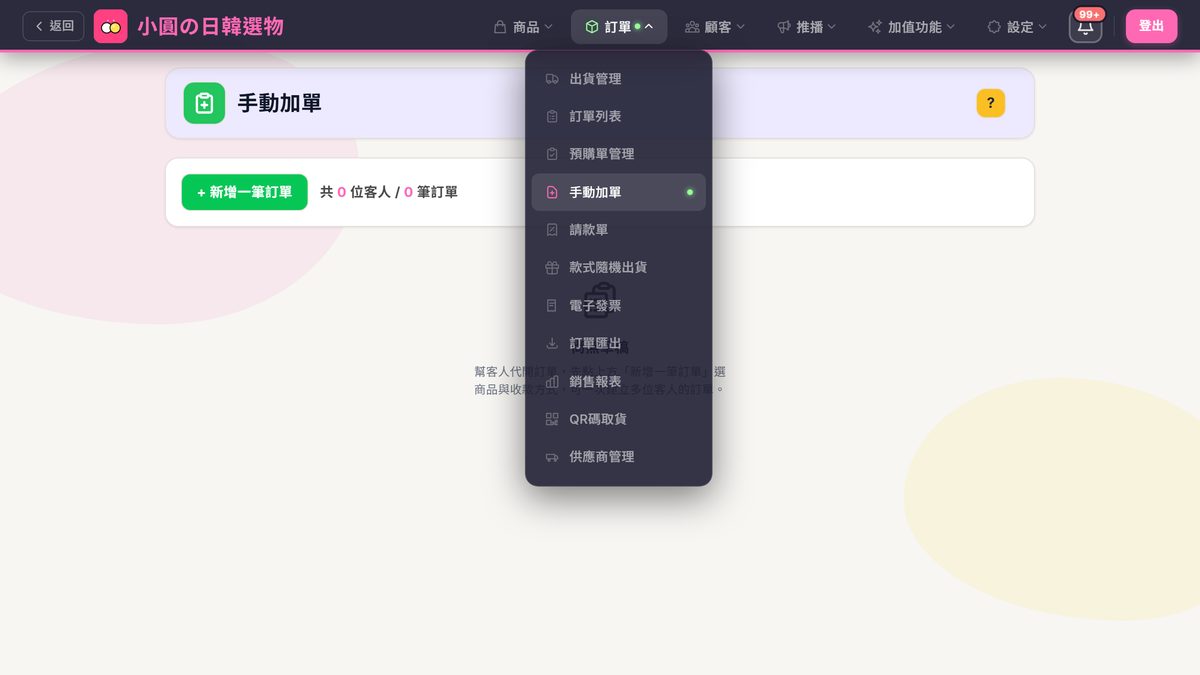
Task: Click the green status dot on 手動加單 menu row
Action: [689, 192]
